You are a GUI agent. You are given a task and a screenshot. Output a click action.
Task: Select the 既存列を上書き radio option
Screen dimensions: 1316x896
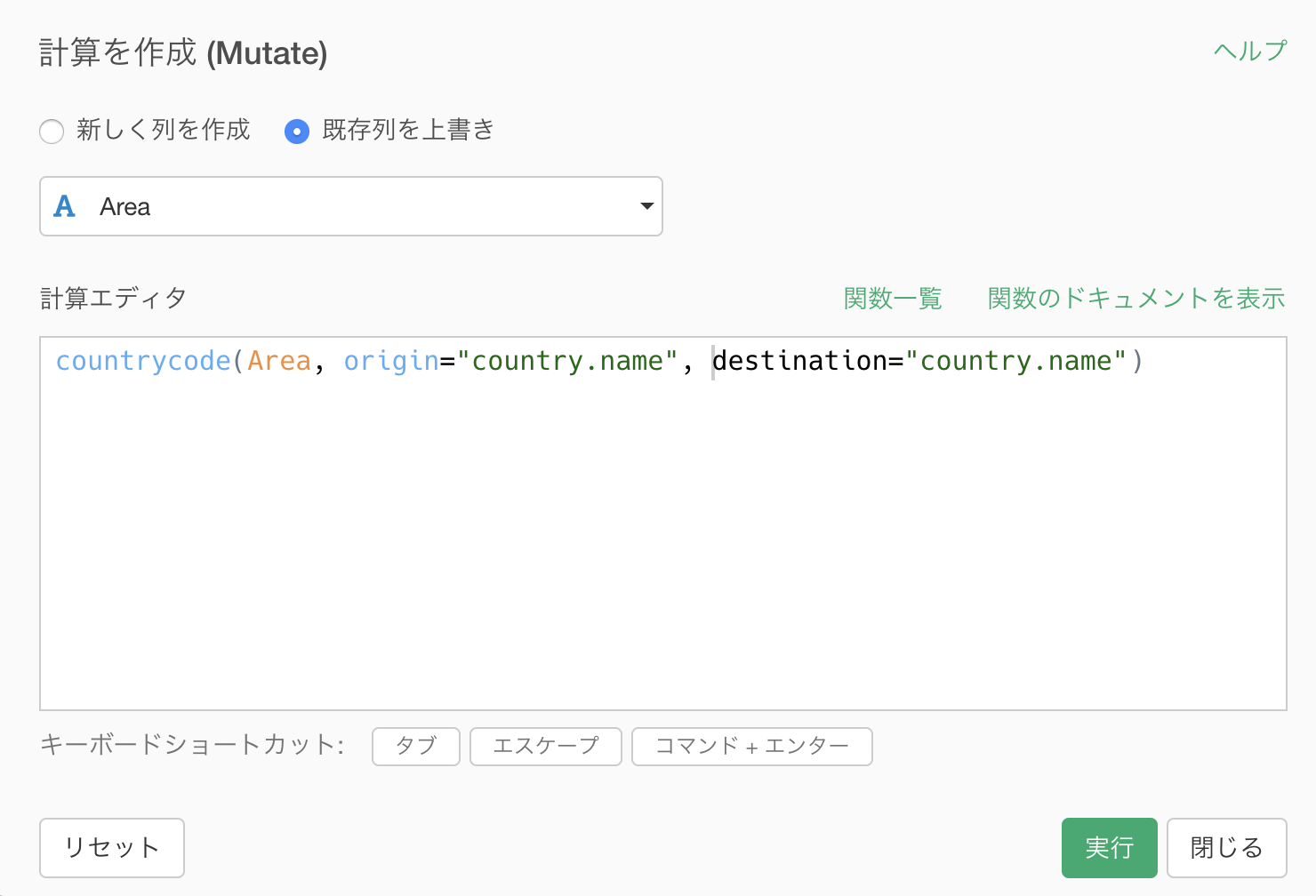(297, 132)
